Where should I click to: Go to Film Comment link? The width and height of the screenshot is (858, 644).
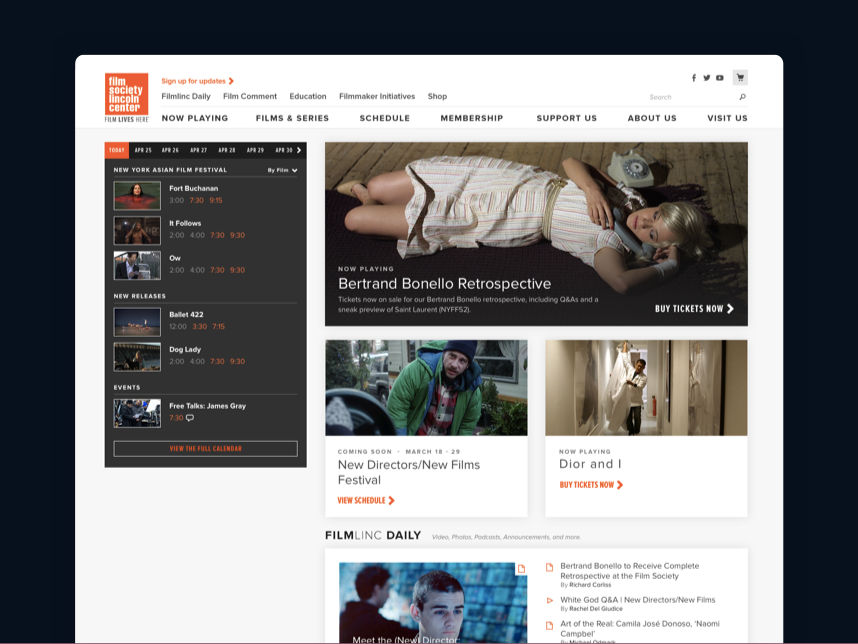point(250,96)
